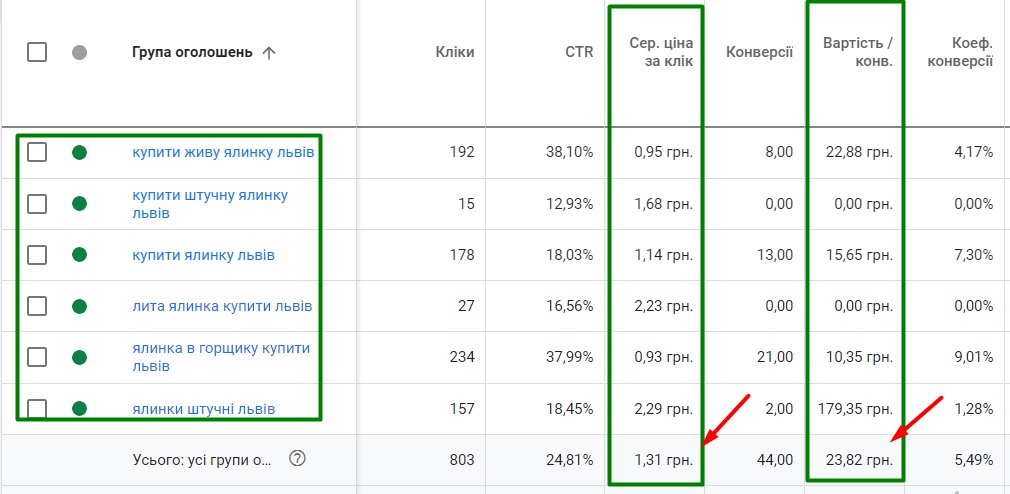Click green status dot for лита ялинка купити львів

click(x=80, y=306)
